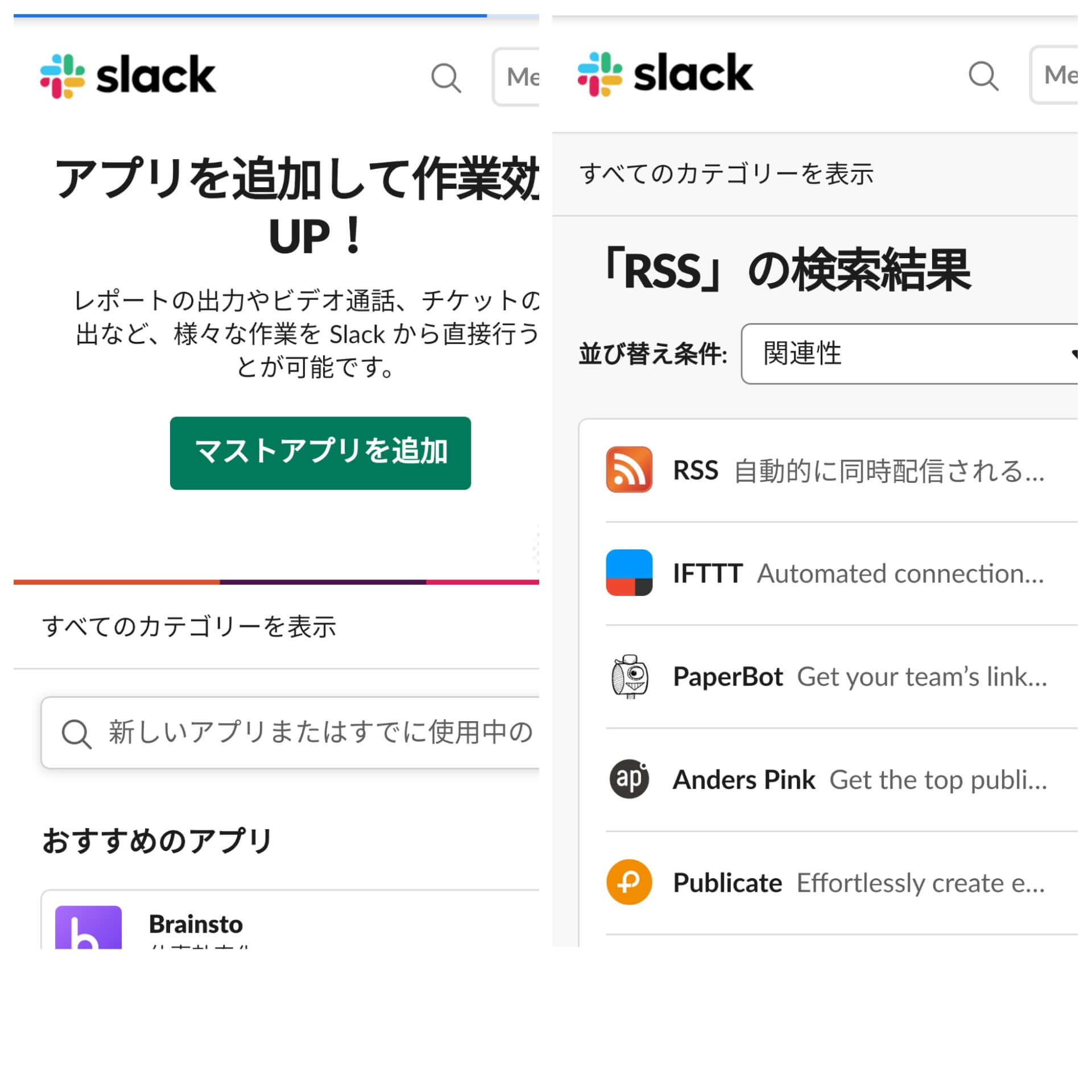Click the Anders Pink app icon
Viewport: 1092px width, 1092px height.
(x=628, y=779)
